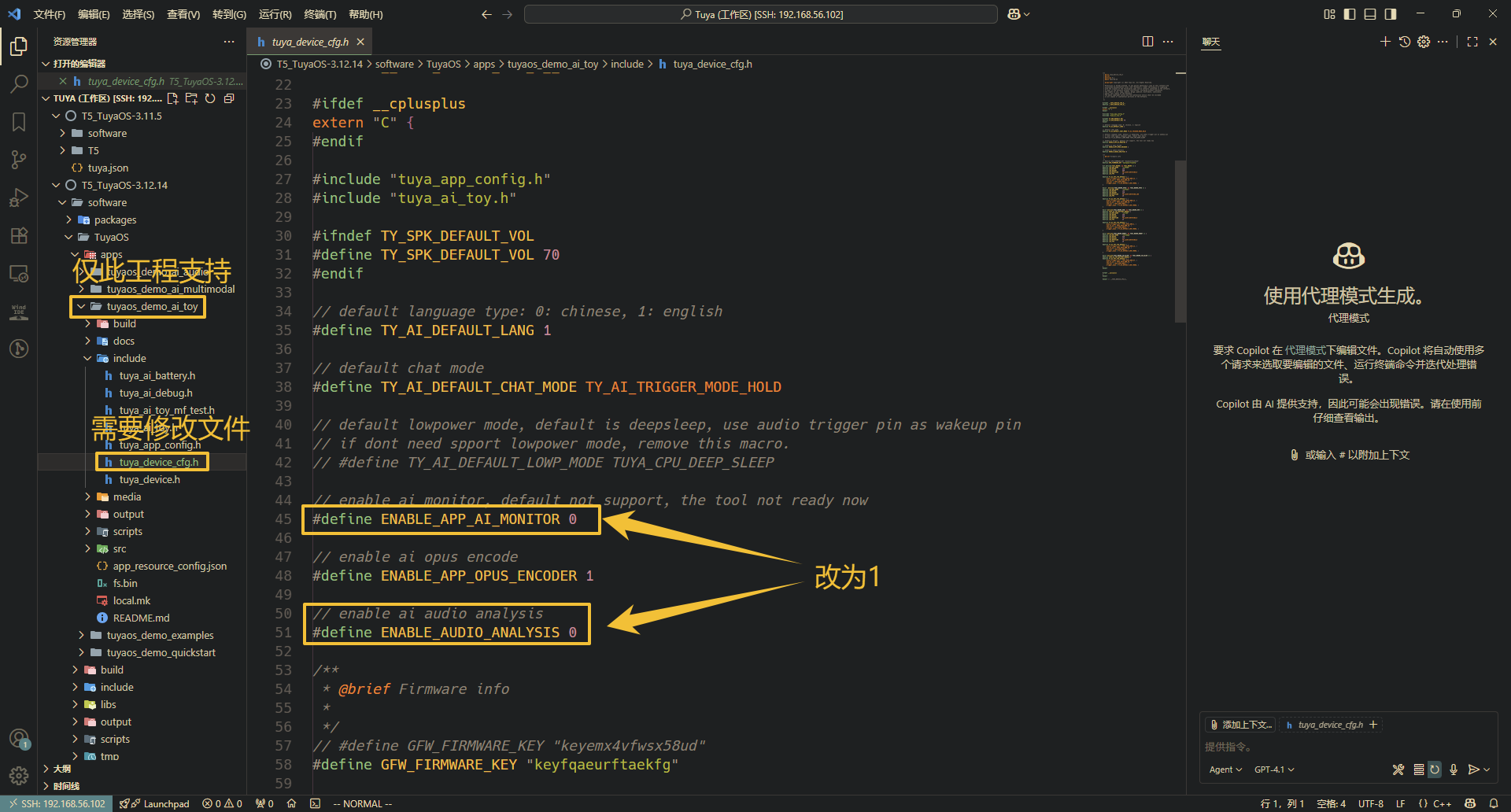Click Add Context button in chat
This screenshot has width=1511, height=812.
pos(1240,725)
